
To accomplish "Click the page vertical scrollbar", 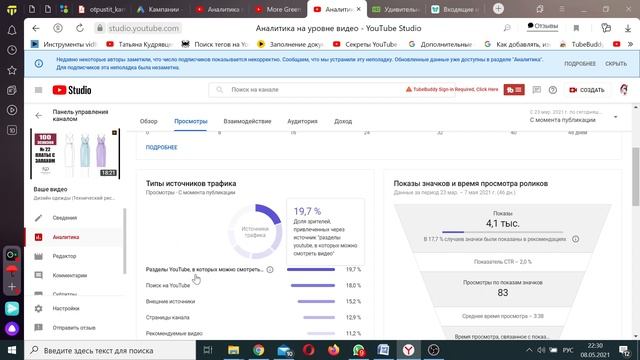I will (636, 177).
